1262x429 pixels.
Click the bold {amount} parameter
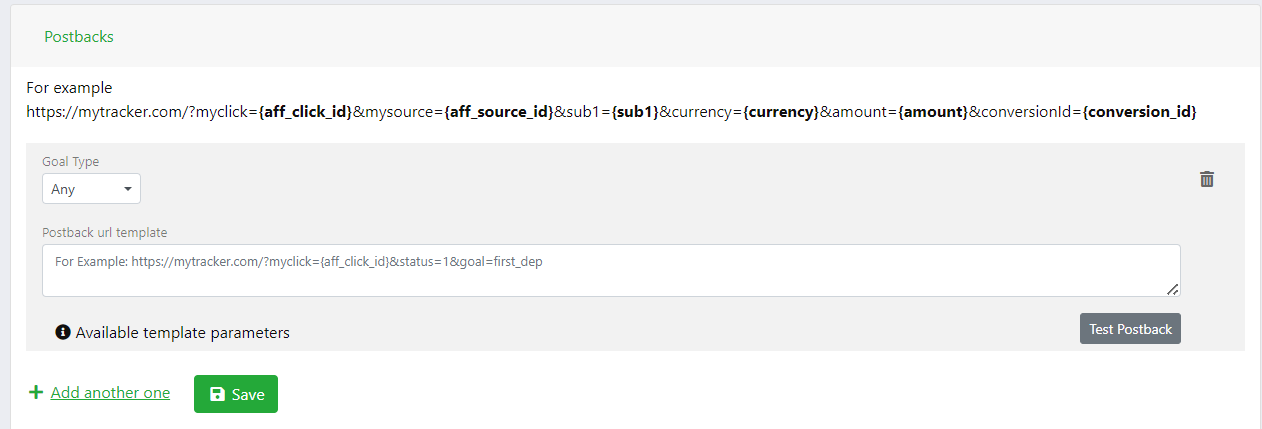pos(933,112)
